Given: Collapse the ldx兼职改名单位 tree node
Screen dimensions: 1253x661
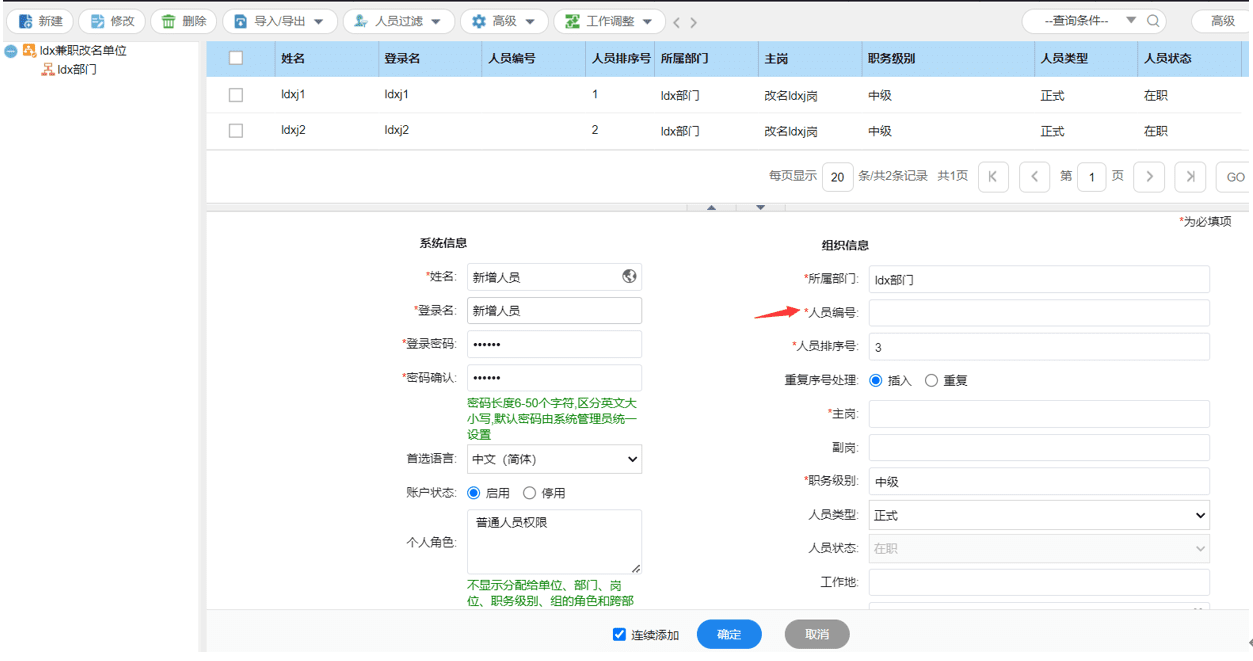Looking at the screenshot, I should coord(11,51).
